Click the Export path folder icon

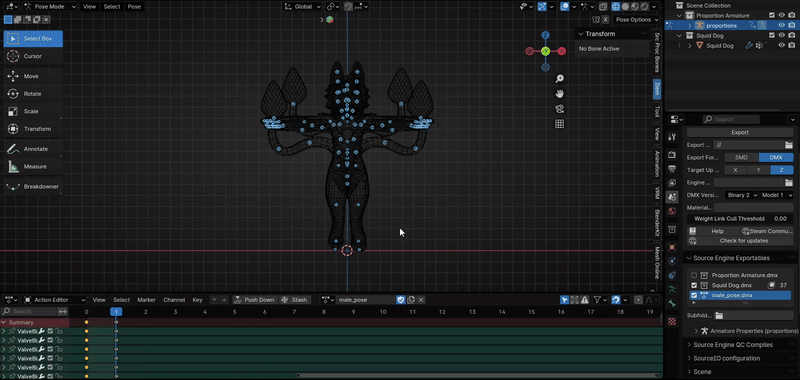coord(788,145)
